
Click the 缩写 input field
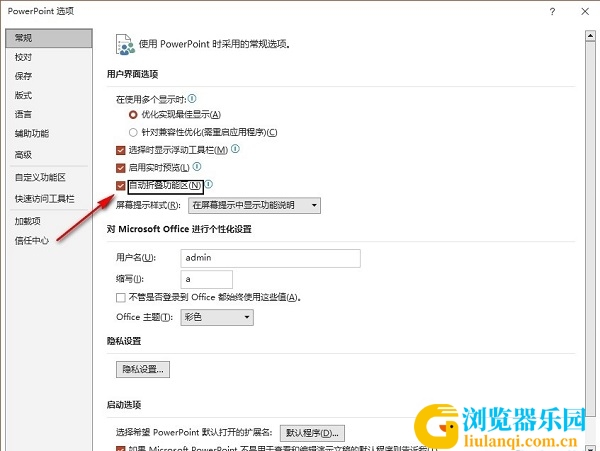(206, 279)
